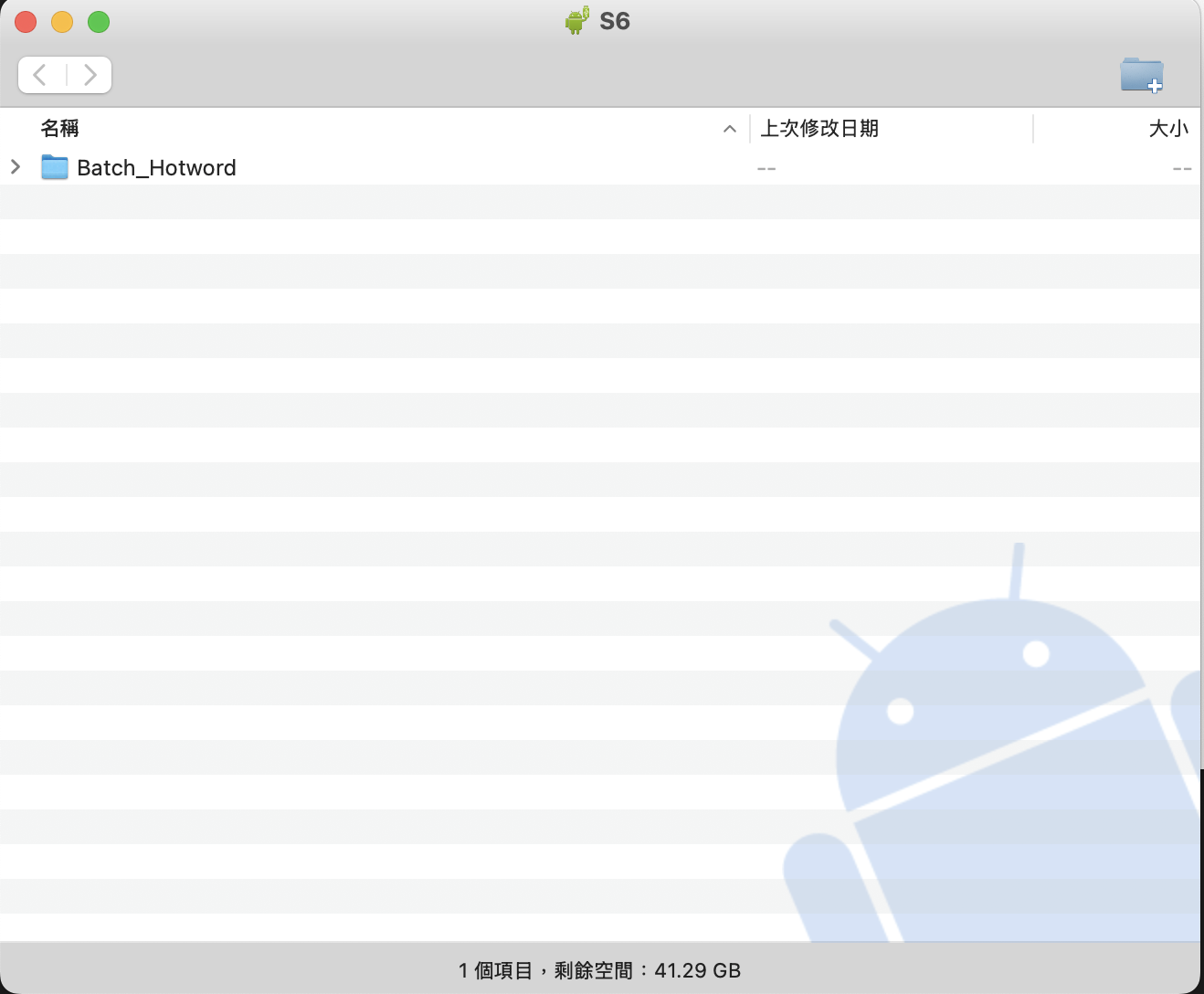The width and height of the screenshot is (1204, 994).
Task: Sort by the 大小 column header
Action: click(x=1168, y=129)
